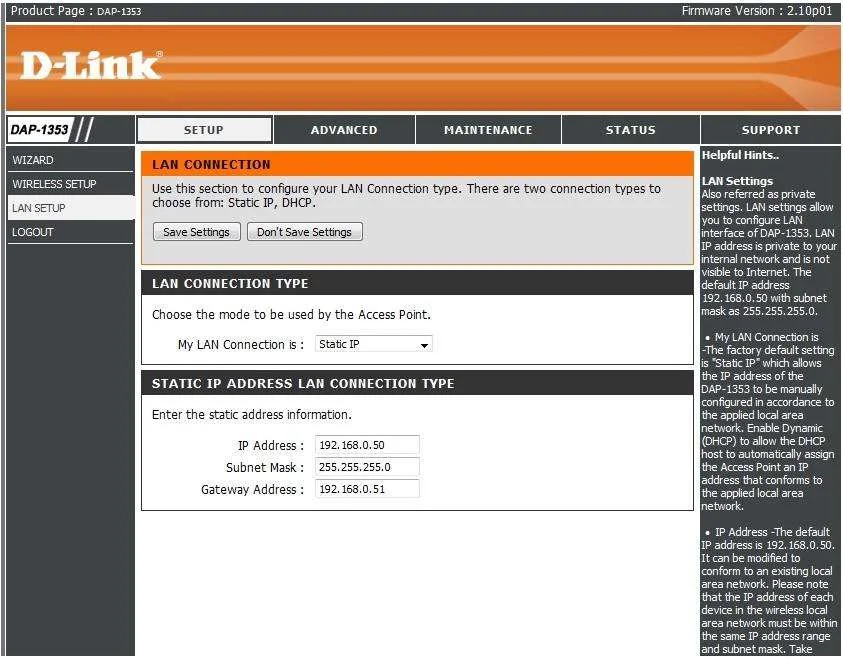Open the MAINTENANCE tab

pyautogui.click(x=488, y=130)
